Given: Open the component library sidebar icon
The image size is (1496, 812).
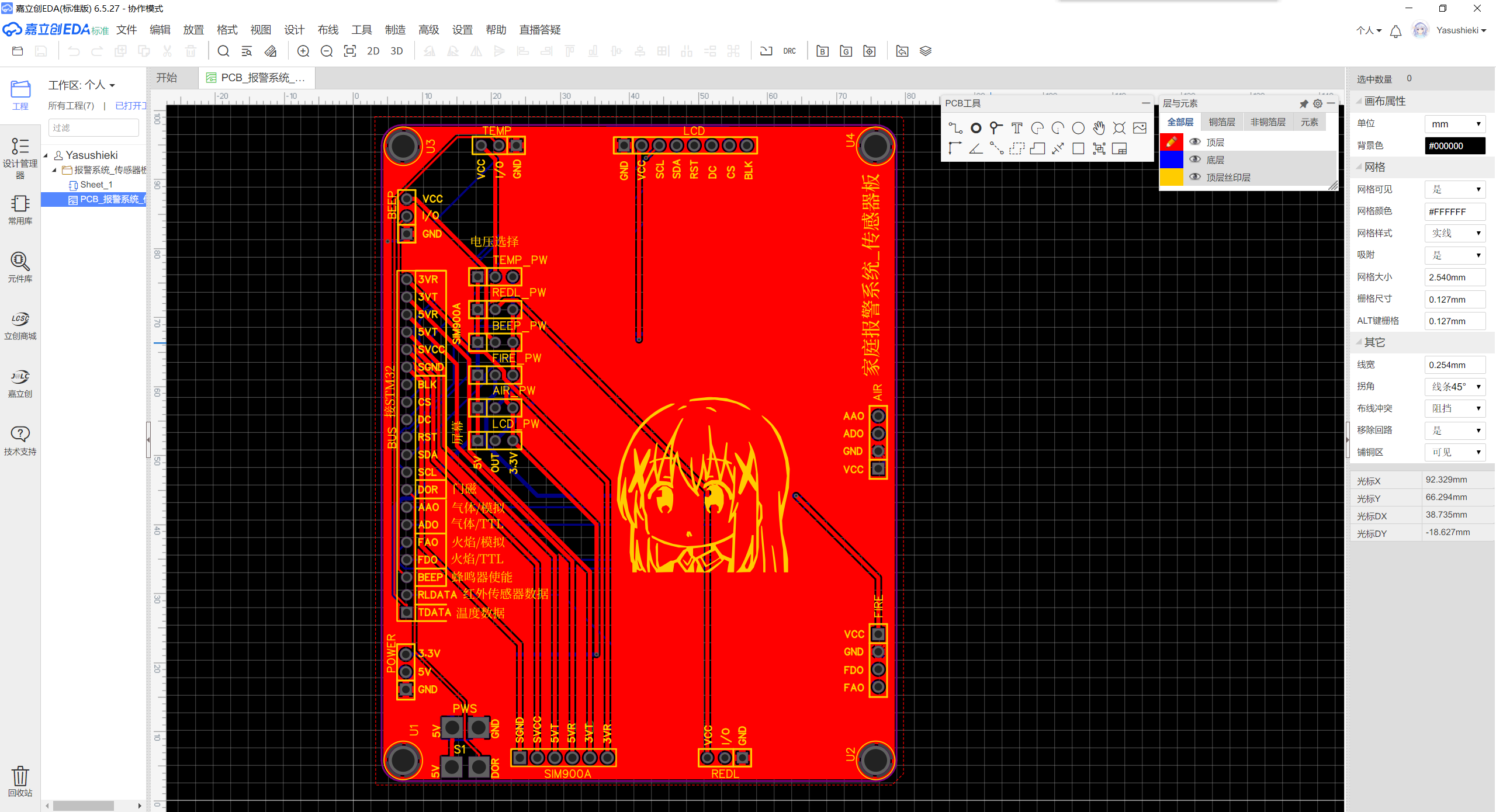Looking at the screenshot, I should point(20,267).
